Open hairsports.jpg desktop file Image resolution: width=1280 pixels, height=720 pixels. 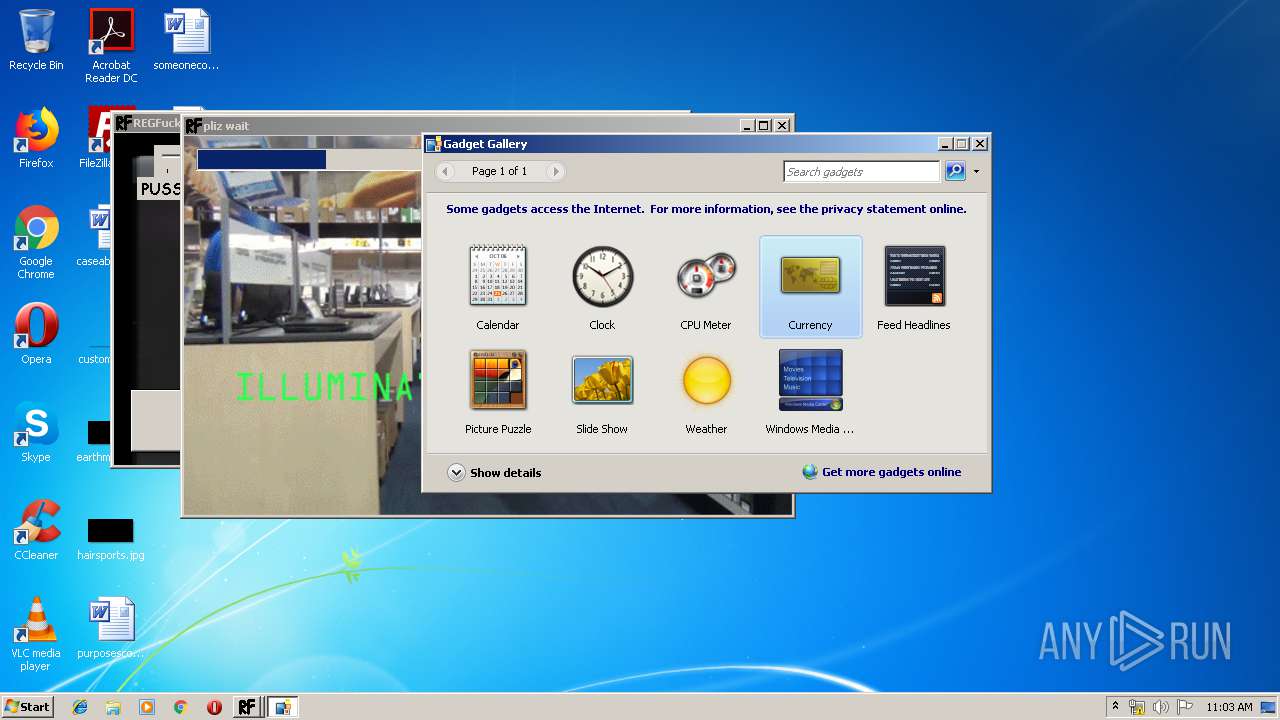(111, 538)
